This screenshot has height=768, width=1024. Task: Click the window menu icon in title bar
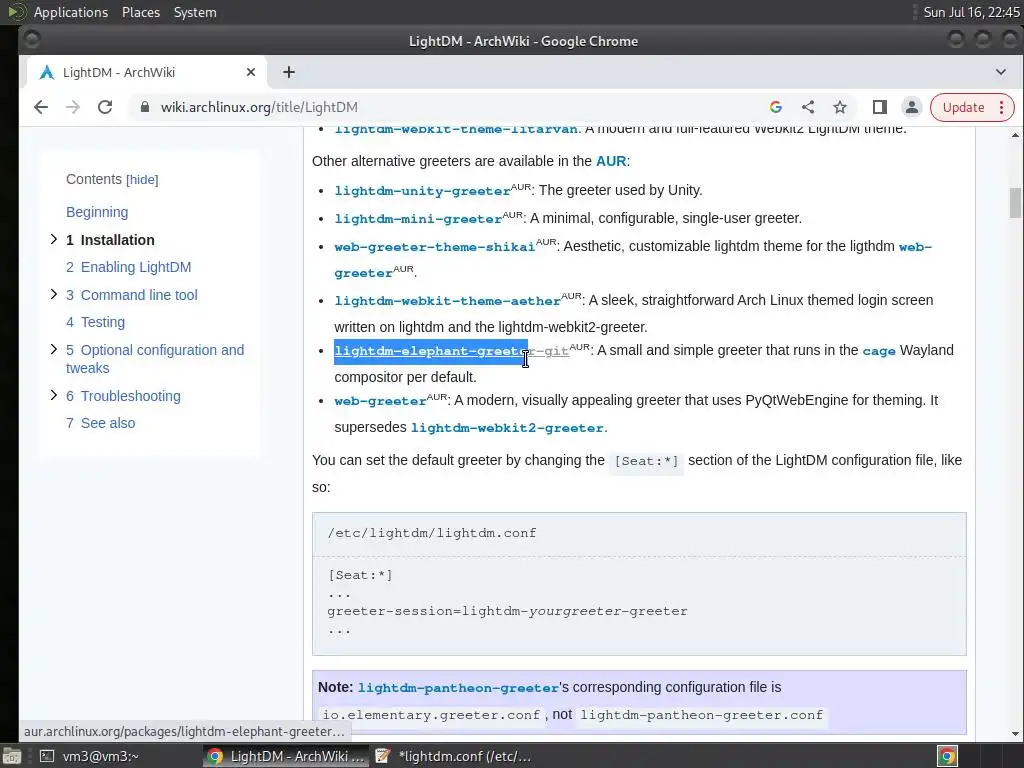pos(31,40)
